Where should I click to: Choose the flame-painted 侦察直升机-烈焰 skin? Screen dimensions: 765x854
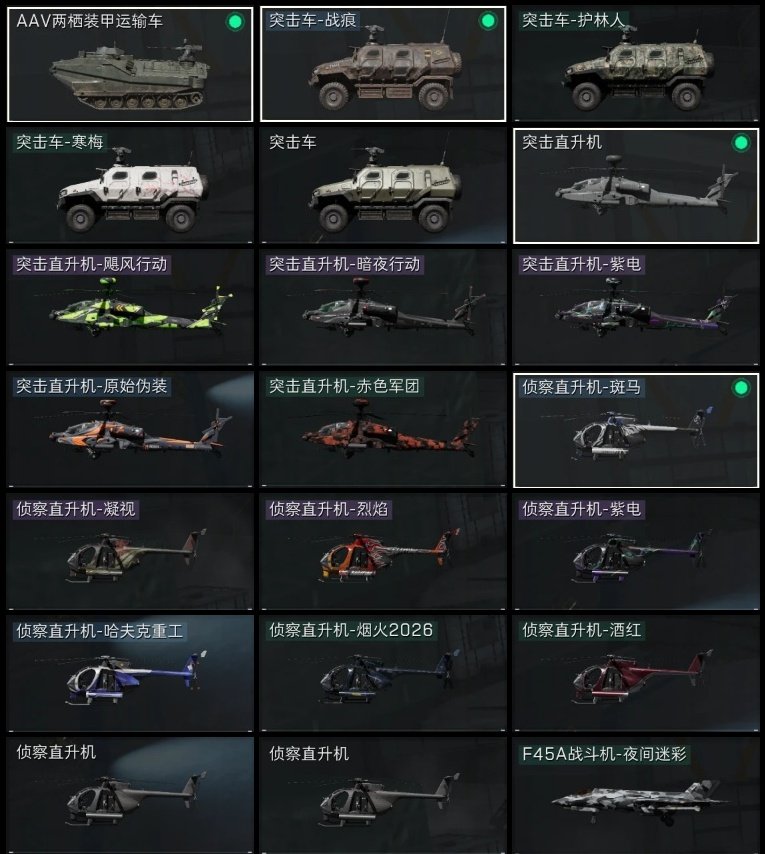pyautogui.click(x=383, y=552)
